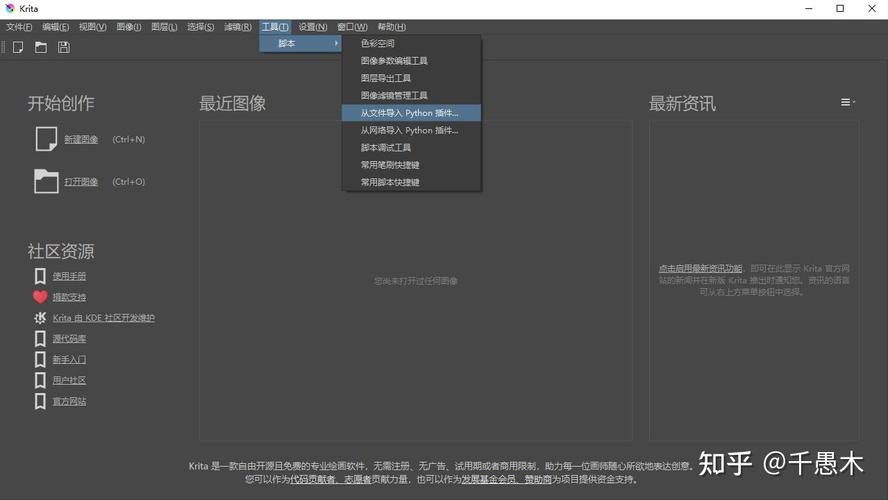Open the 使用手册 link
Image resolution: width=888 pixels, height=500 pixels.
69,276
